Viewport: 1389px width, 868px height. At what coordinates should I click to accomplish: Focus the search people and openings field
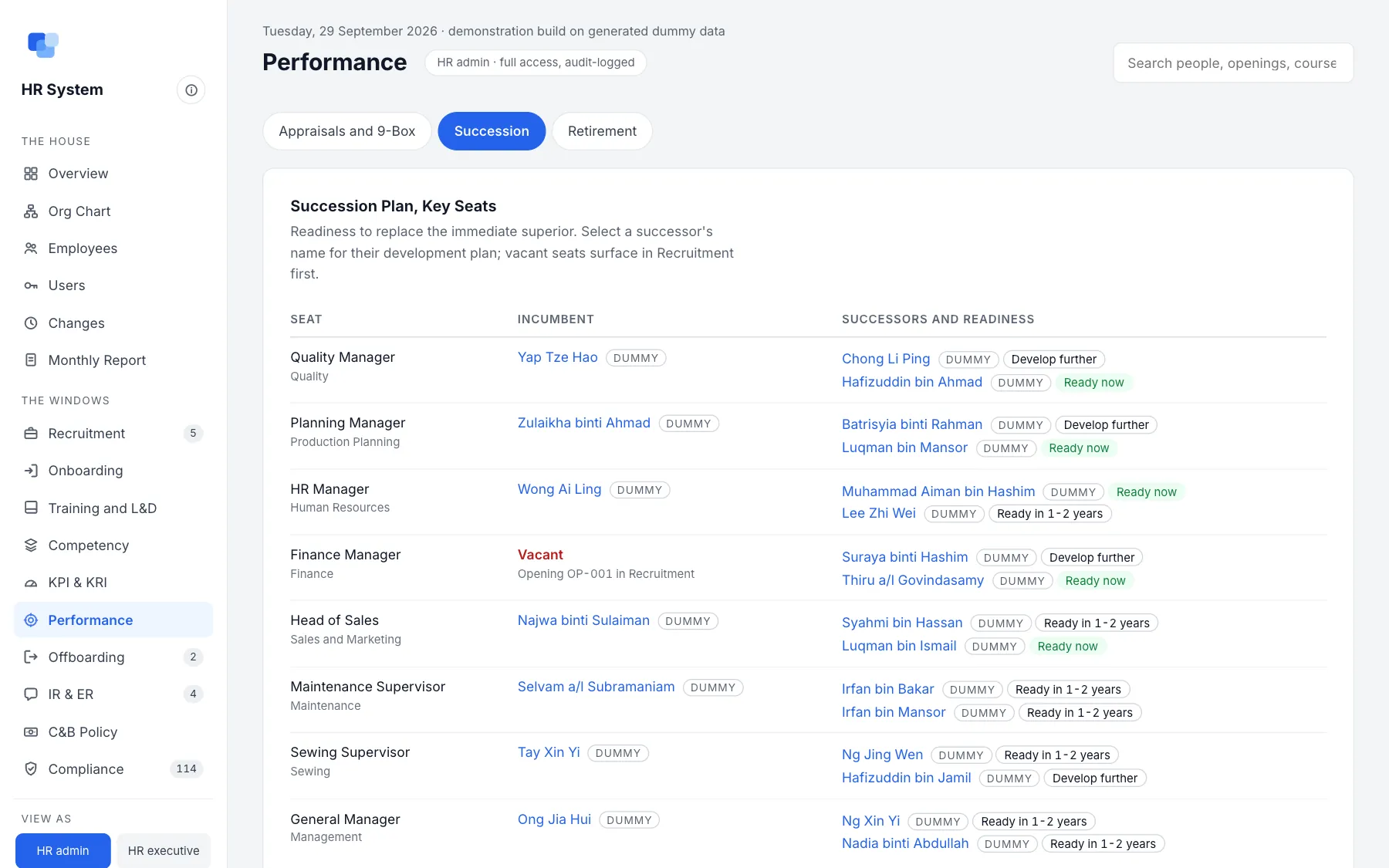click(1233, 63)
